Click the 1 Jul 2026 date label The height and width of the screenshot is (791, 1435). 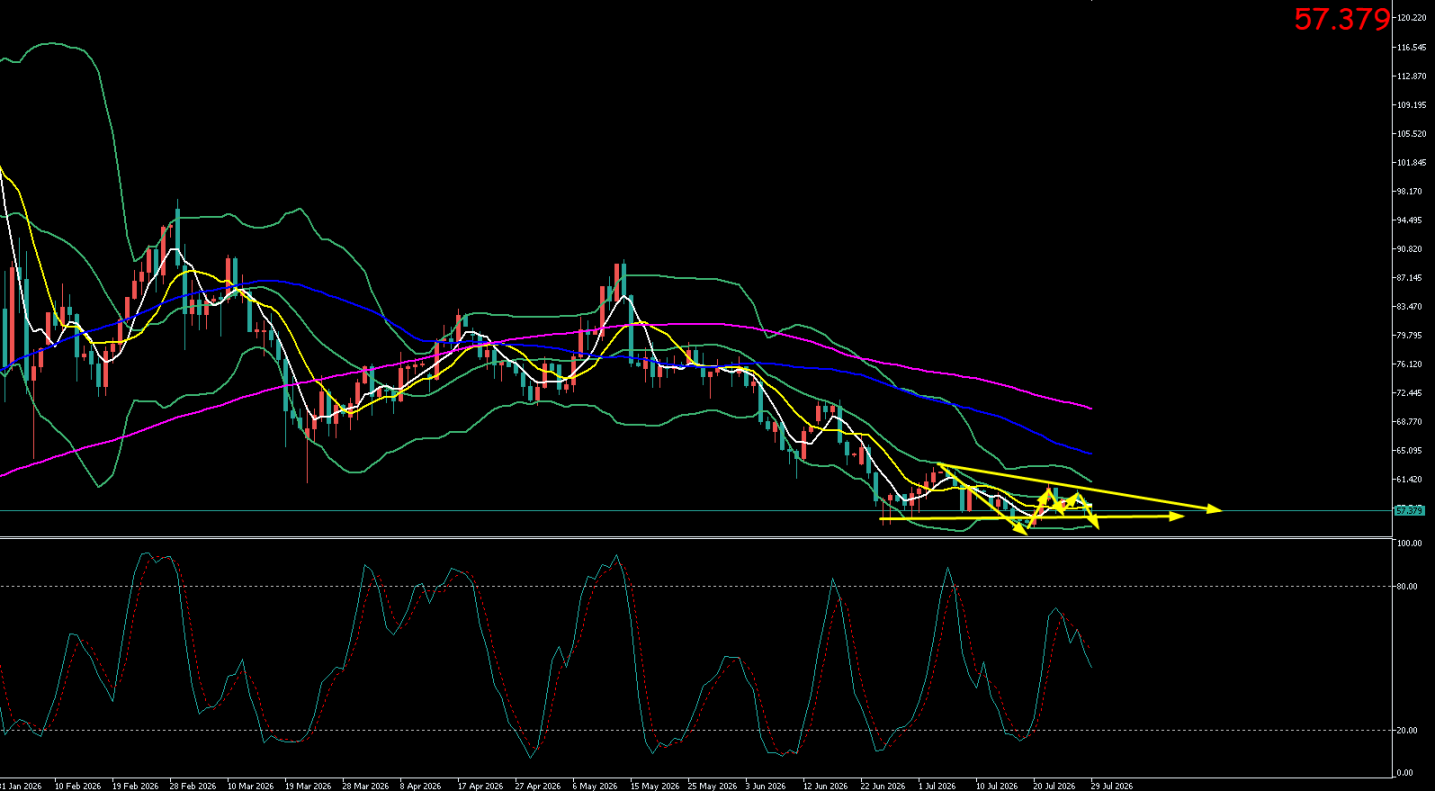tap(939, 786)
